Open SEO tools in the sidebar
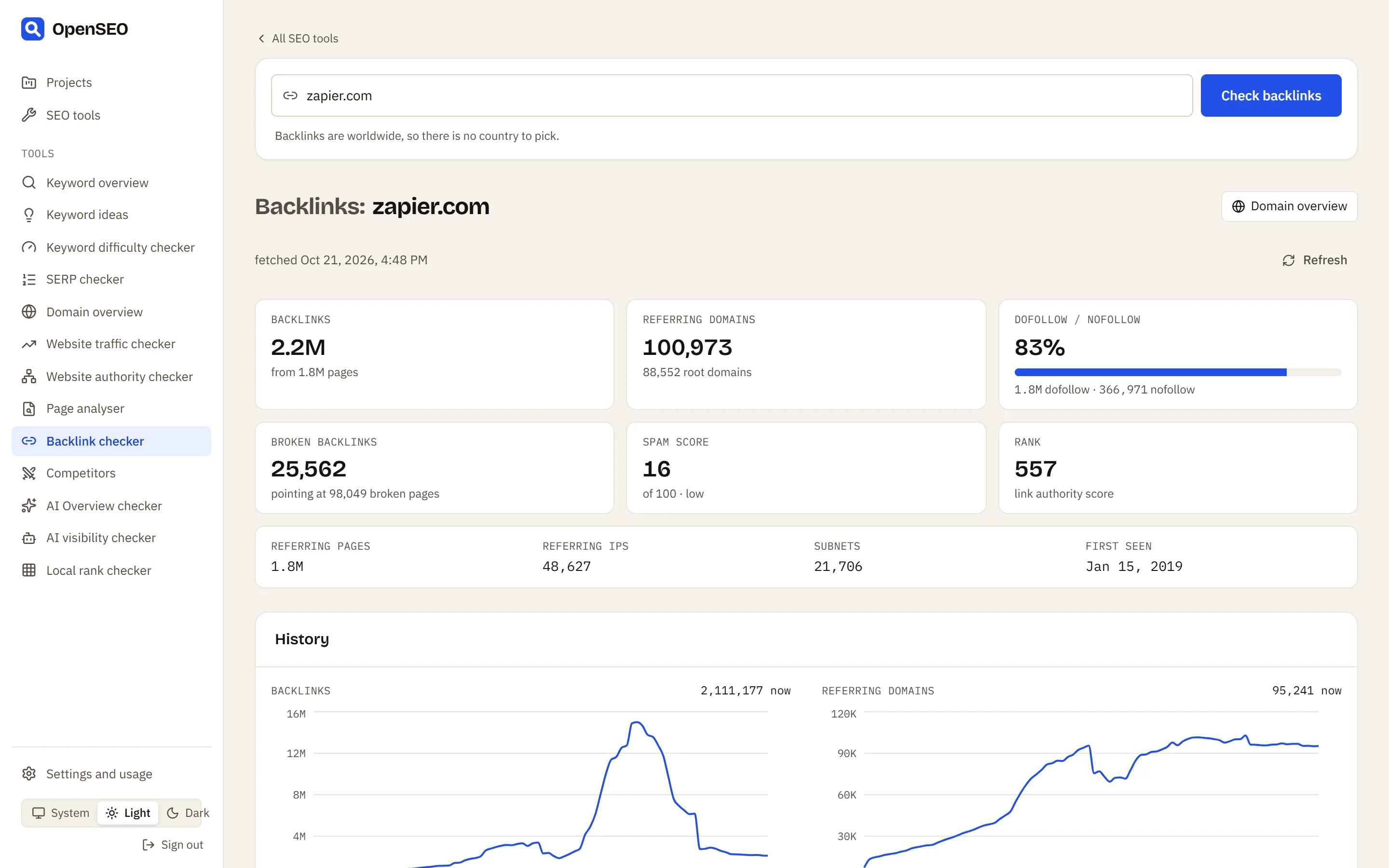The width and height of the screenshot is (1389, 868). [x=111, y=115]
